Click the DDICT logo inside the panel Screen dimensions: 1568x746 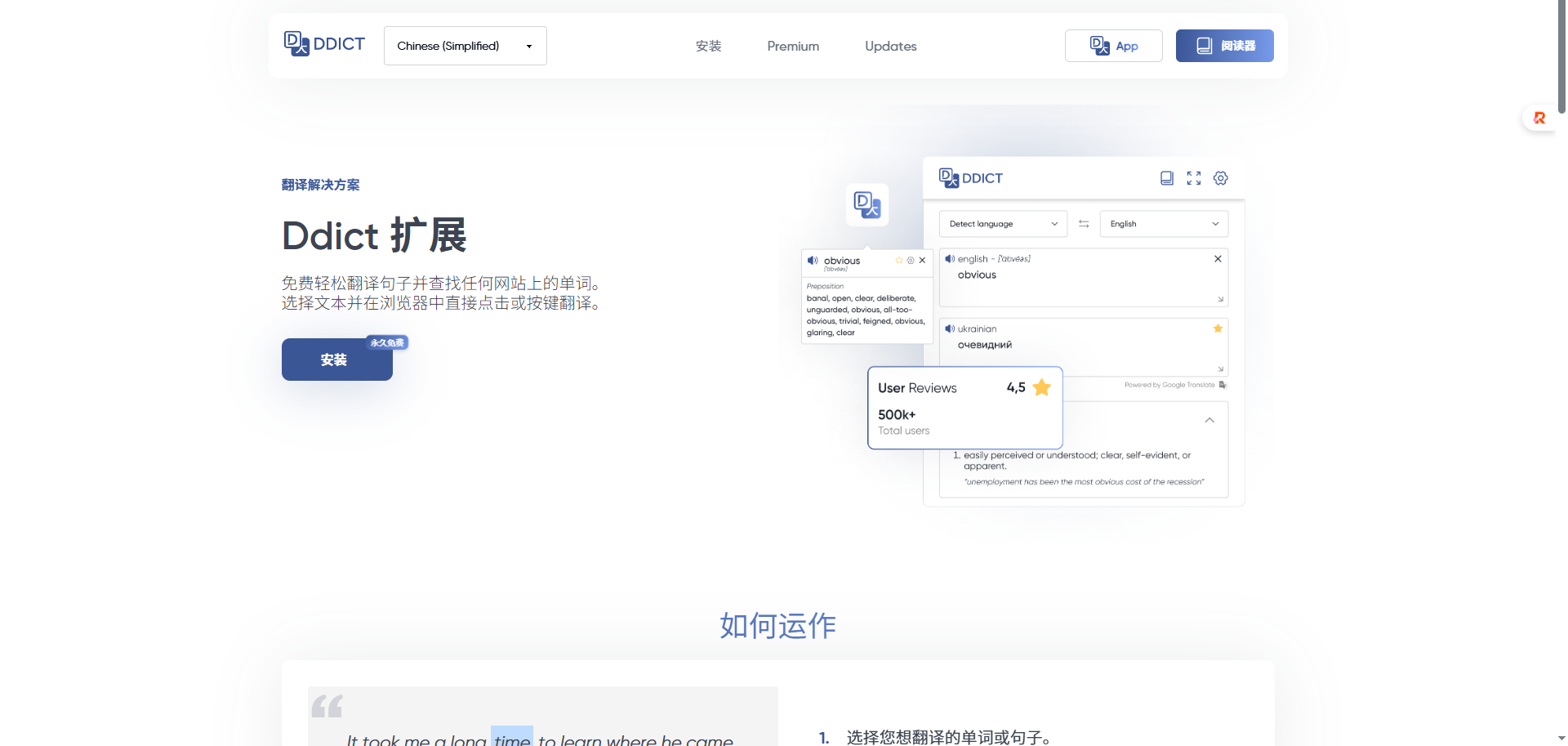click(971, 178)
